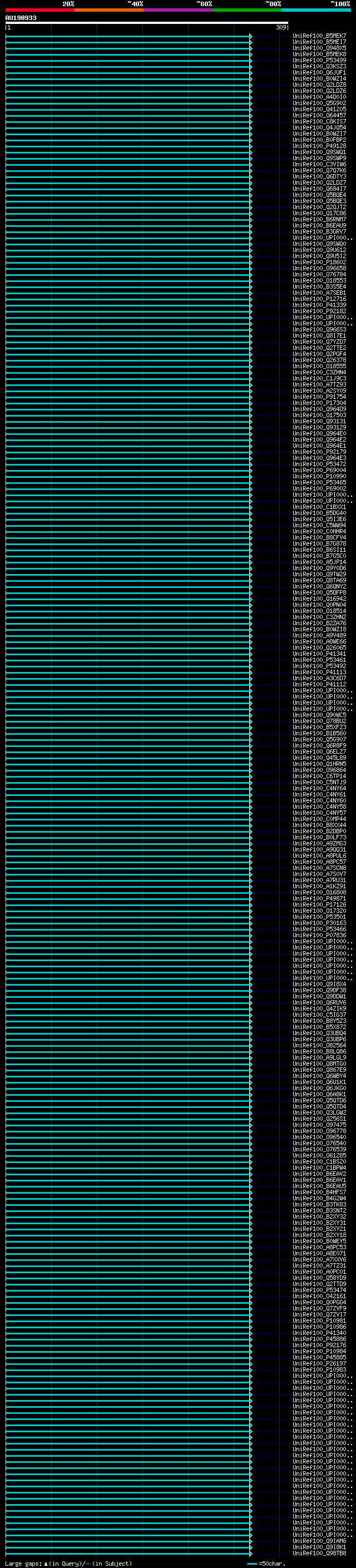Select hit label UniRef100_P18602
356x1568 pixels.
point(319,263)
